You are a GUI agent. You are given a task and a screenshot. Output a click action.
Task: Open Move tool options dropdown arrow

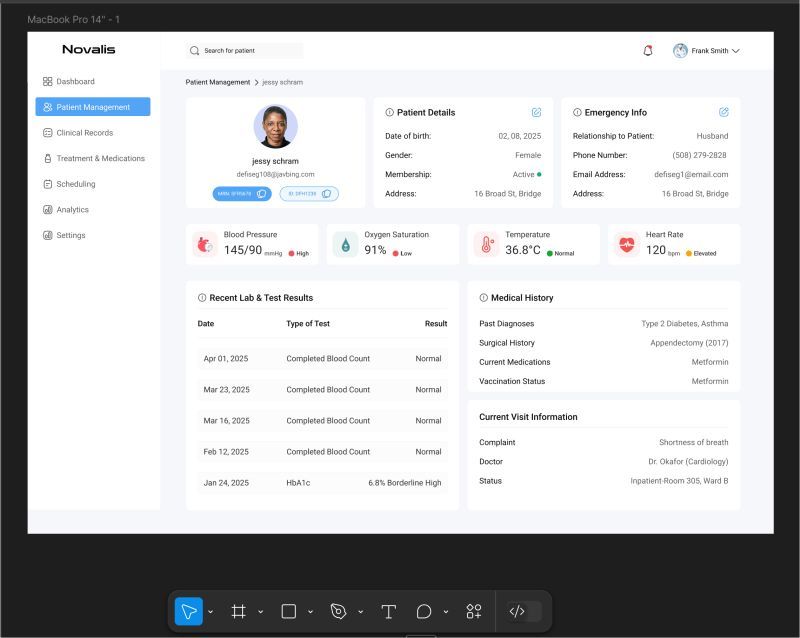(210, 611)
